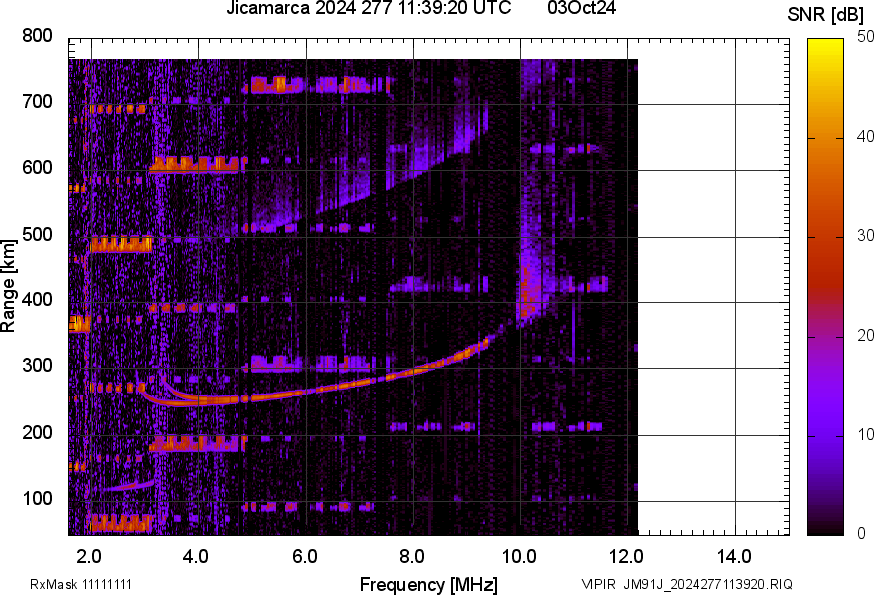This screenshot has height=595, width=874.
Task: Click the range tick label '800'
Action: tap(37, 36)
